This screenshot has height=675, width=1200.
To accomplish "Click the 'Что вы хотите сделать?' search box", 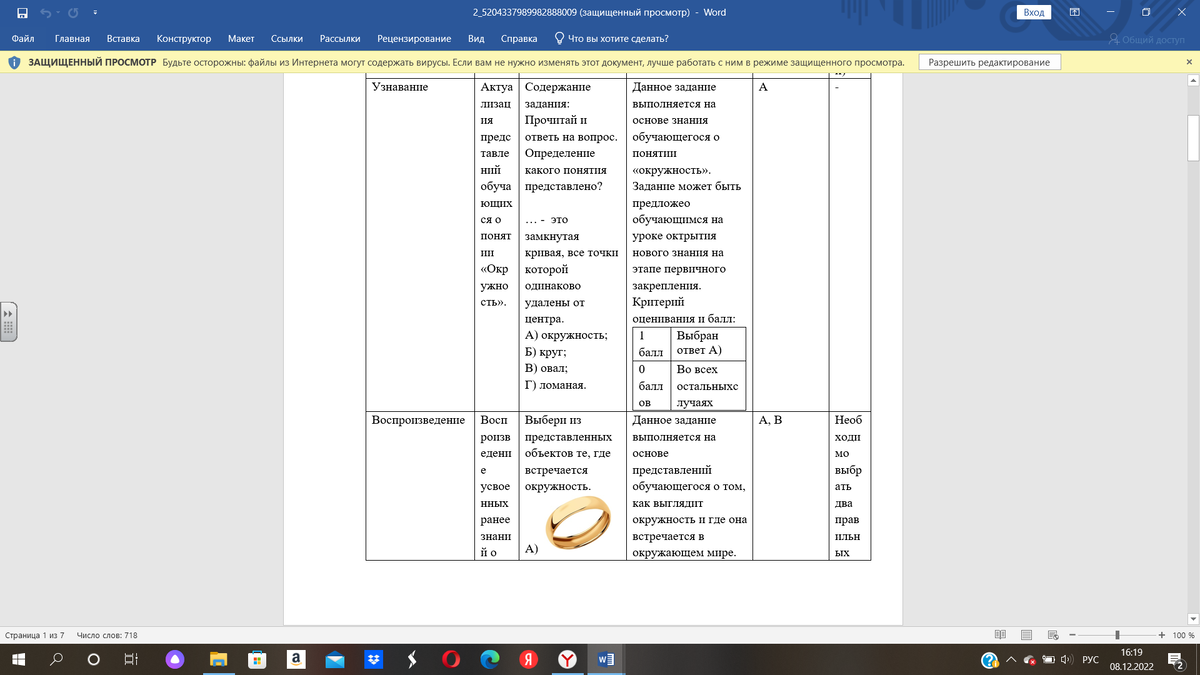I will pyautogui.click(x=618, y=39).
